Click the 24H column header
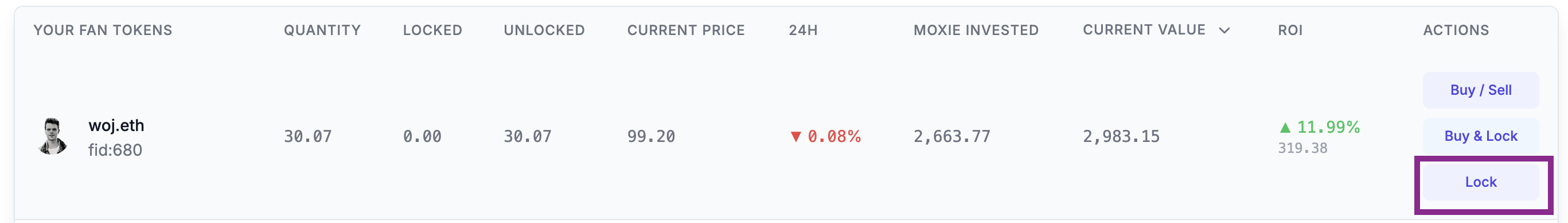The width and height of the screenshot is (1568, 223). click(803, 30)
